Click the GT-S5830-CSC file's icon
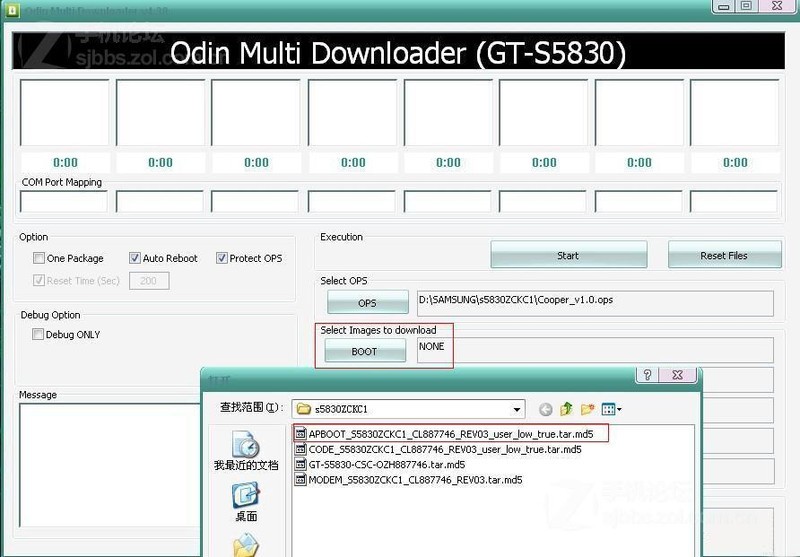Viewport: 800px width, 557px height. click(x=301, y=465)
